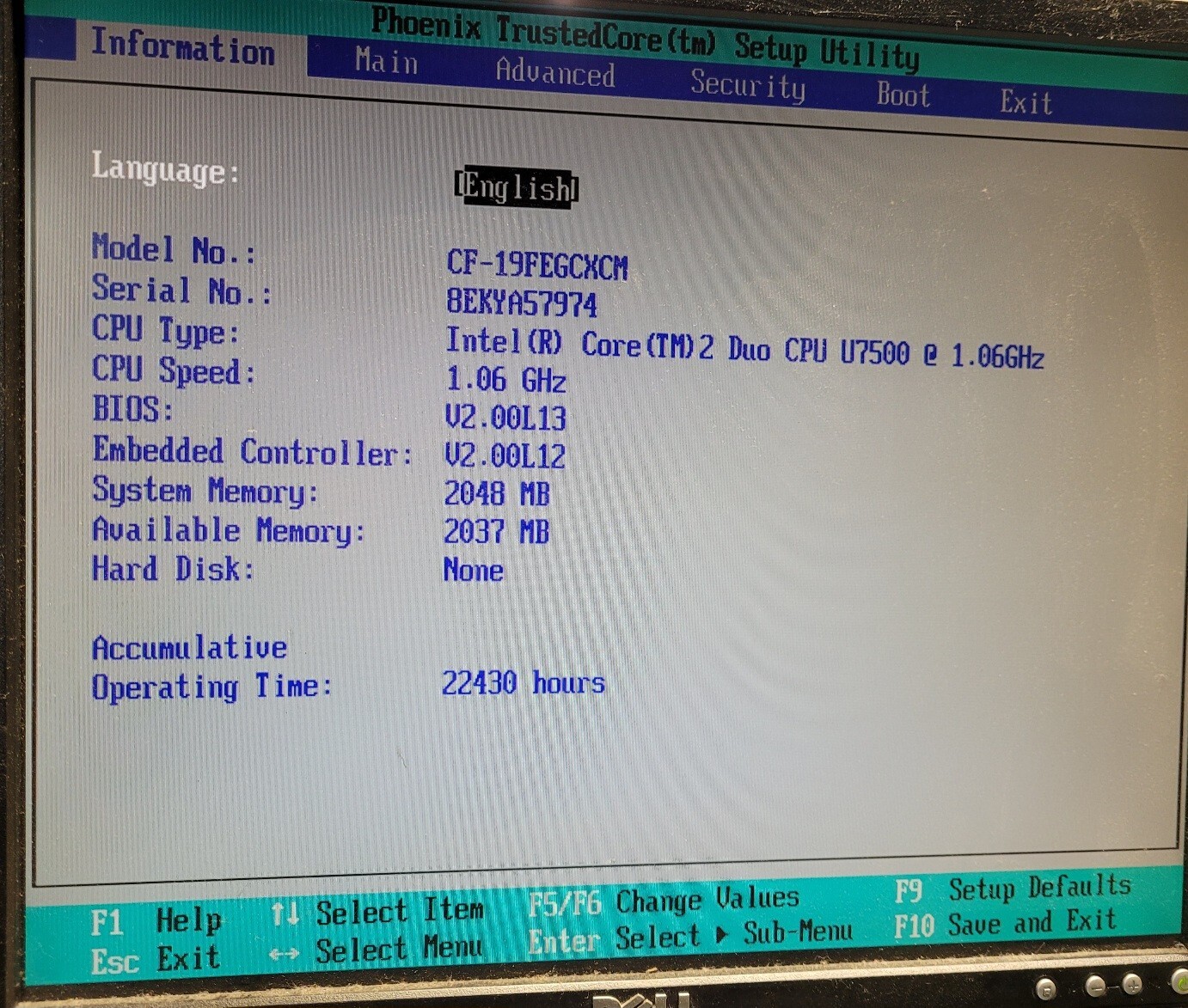Screen dimensions: 1188x1008
Task: Click the Accumulative Operating Time label
Action: click(x=211, y=667)
